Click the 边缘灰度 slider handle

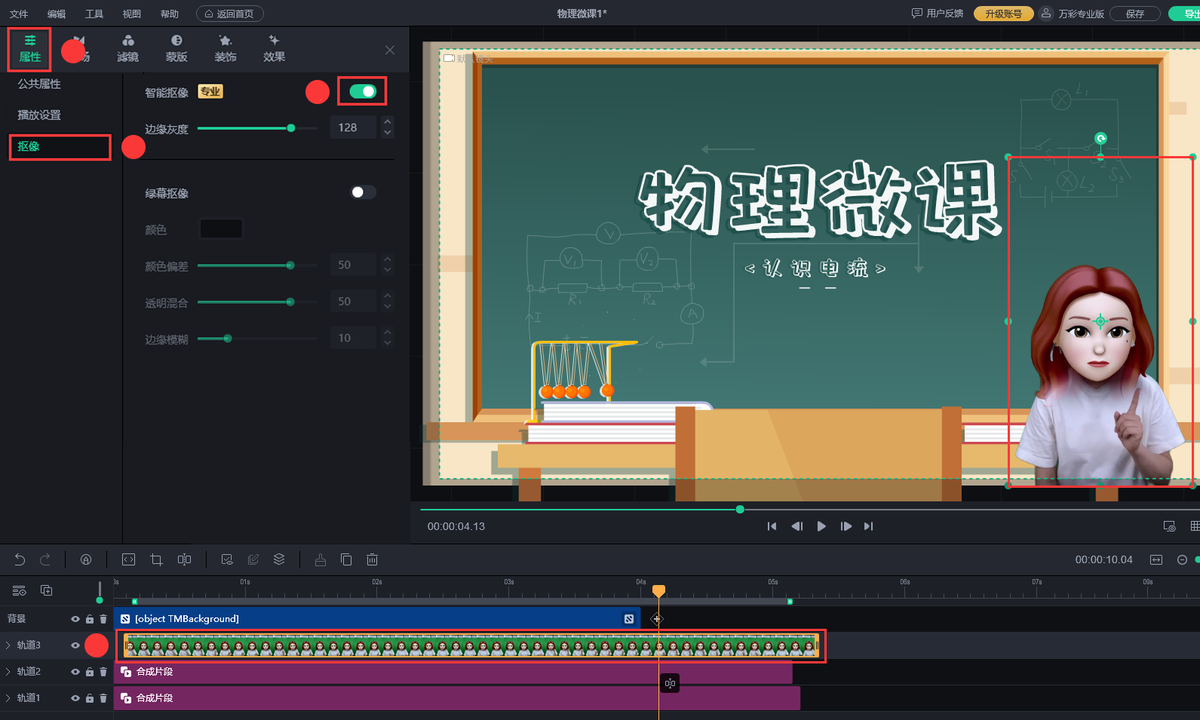[291, 128]
